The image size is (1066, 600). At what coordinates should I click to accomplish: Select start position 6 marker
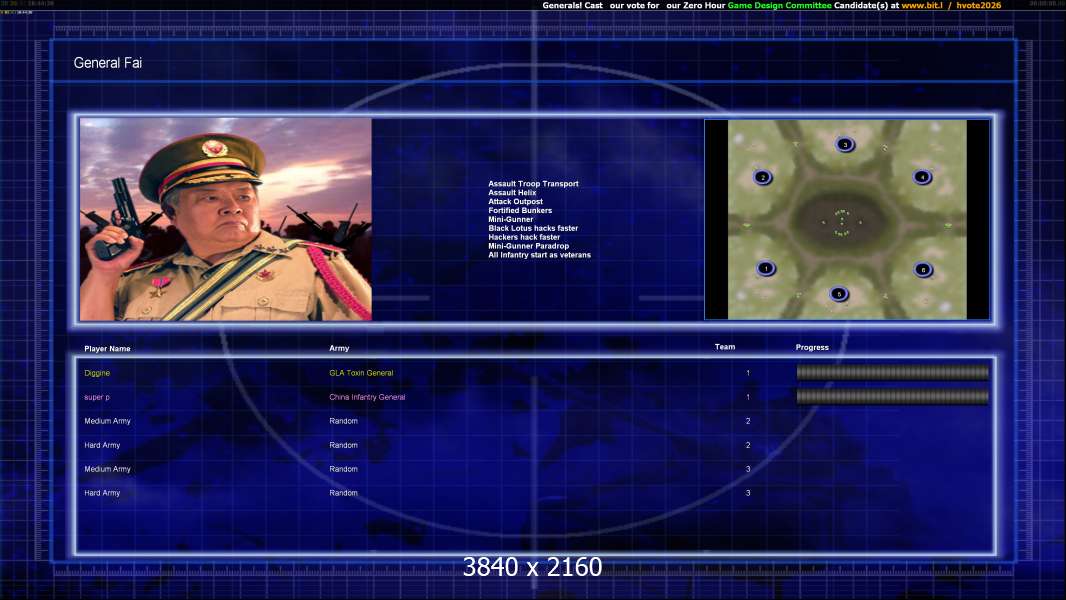click(x=922, y=269)
